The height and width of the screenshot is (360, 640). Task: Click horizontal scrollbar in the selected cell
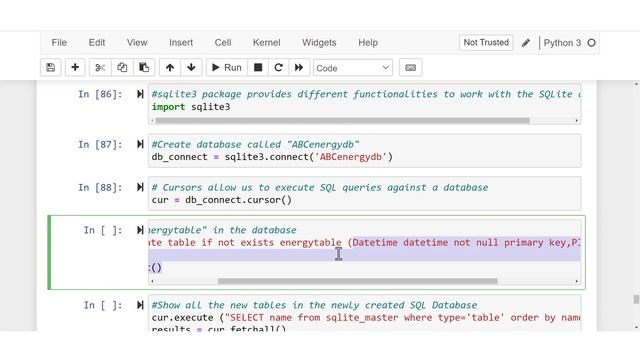click(x=358, y=281)
